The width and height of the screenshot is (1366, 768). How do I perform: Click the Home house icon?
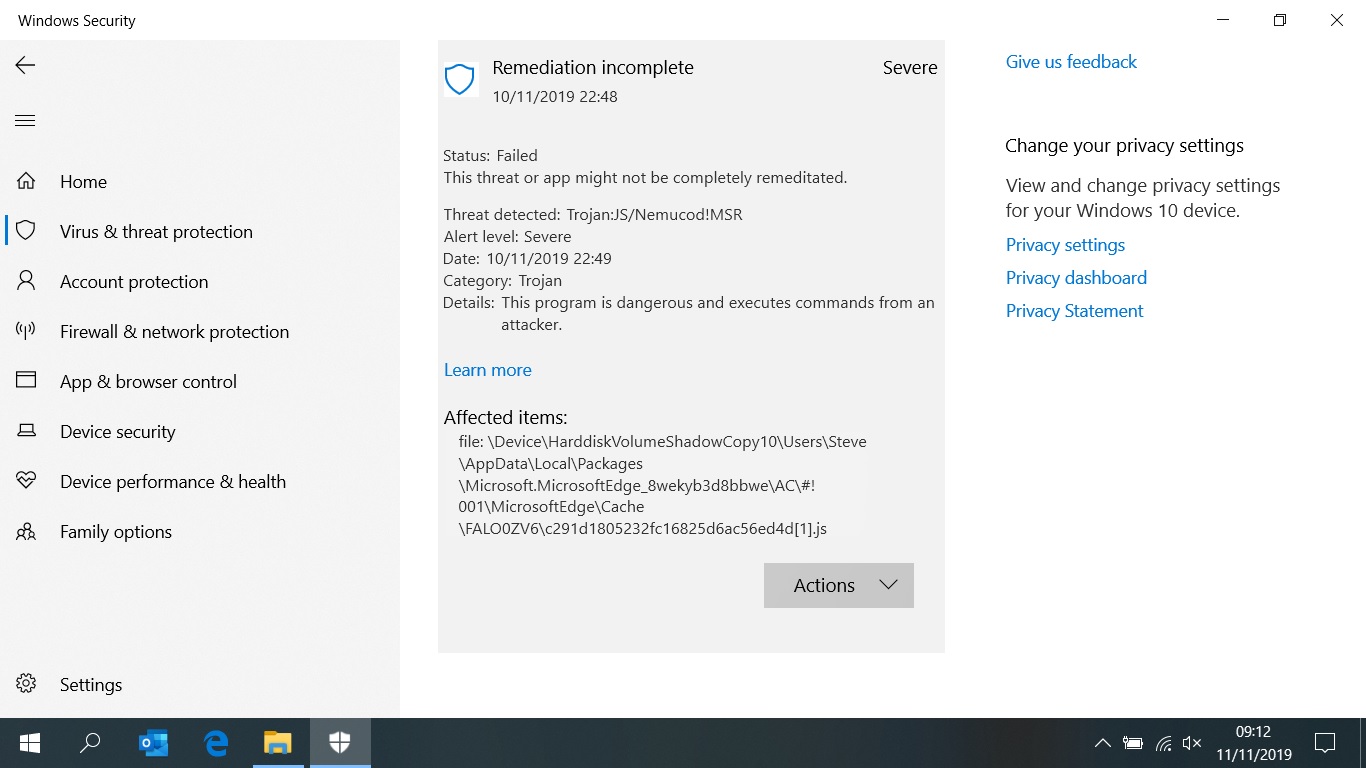[26, 181]
